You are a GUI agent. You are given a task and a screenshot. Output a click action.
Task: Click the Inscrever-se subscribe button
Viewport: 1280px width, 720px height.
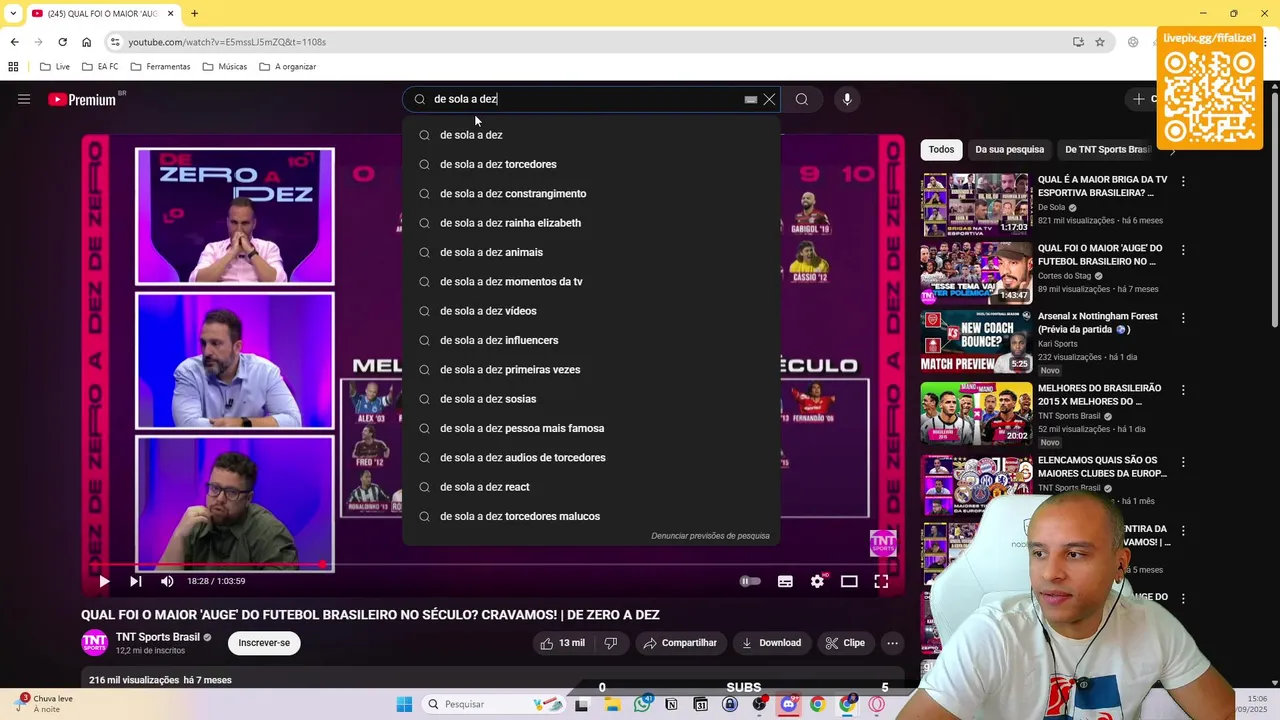[264, 643]
